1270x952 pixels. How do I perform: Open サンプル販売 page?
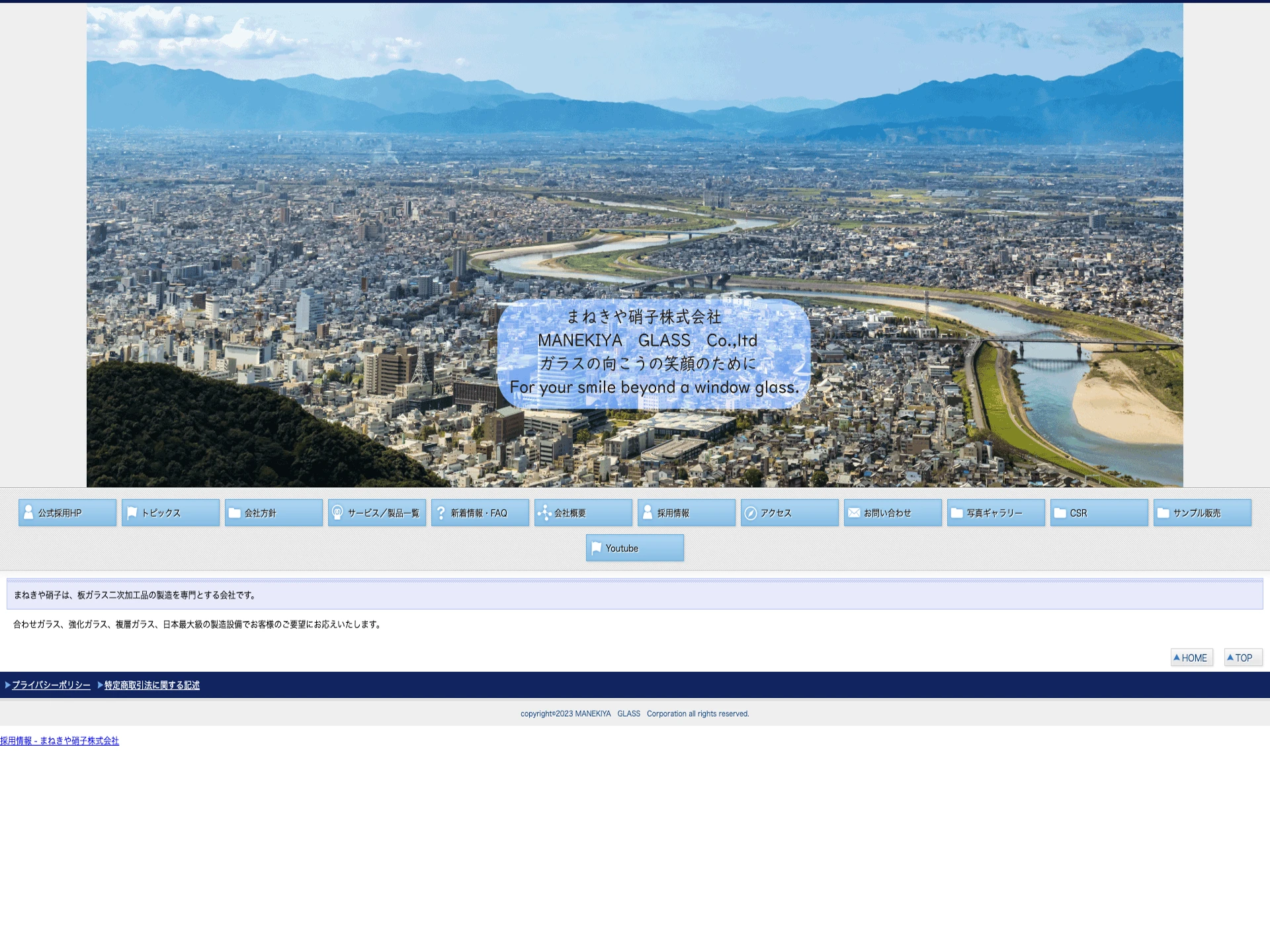pos(1203,512)
